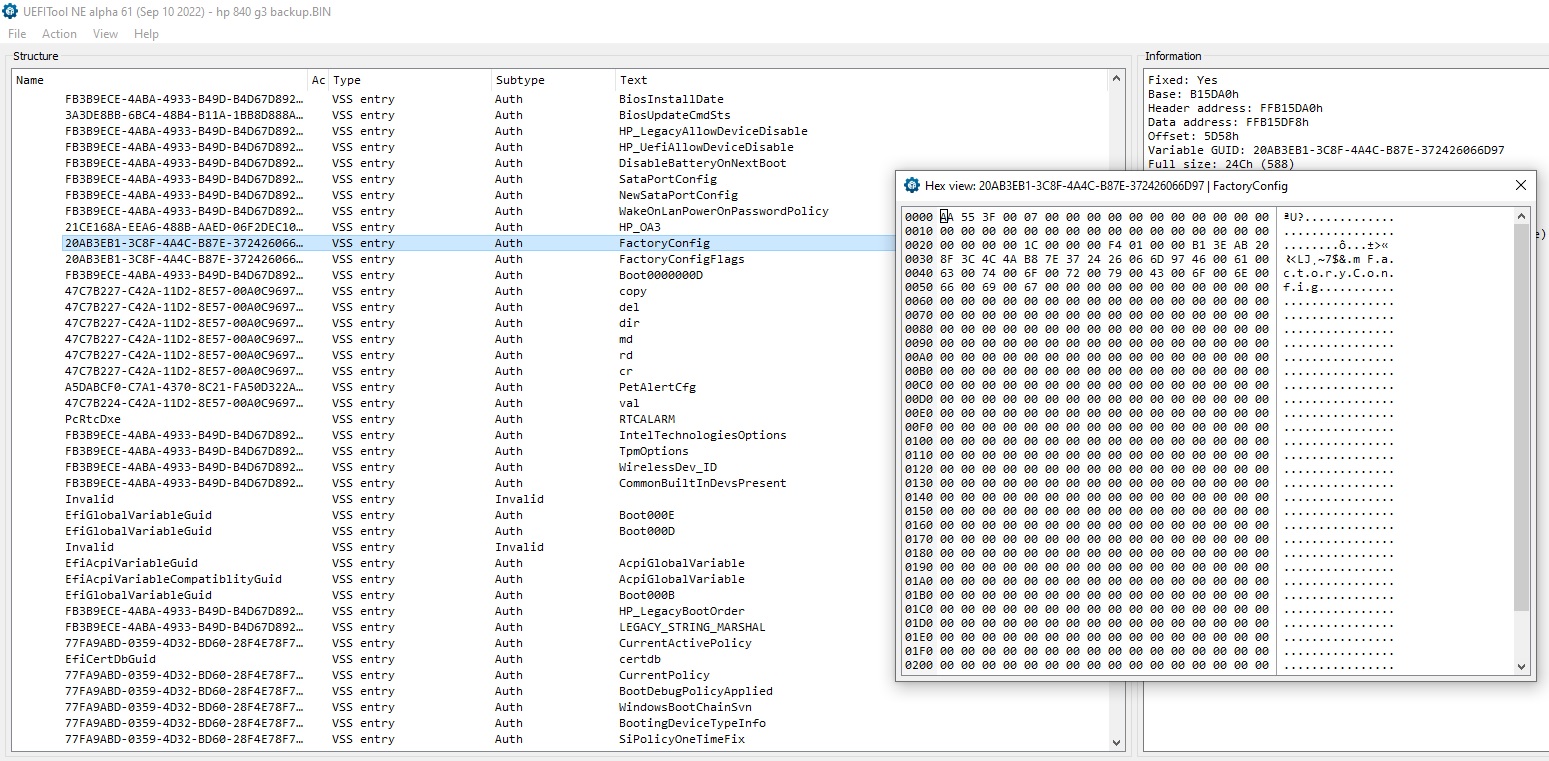Screen dimensions: 1549x761
Task: Click the first hex byte AA at offset 0000
Action: point(946,217)
